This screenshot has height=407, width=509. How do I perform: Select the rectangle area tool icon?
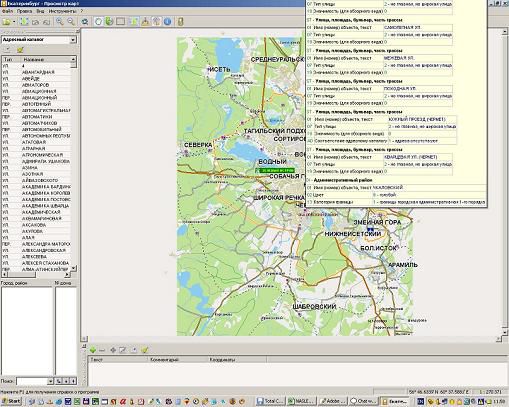120,22
